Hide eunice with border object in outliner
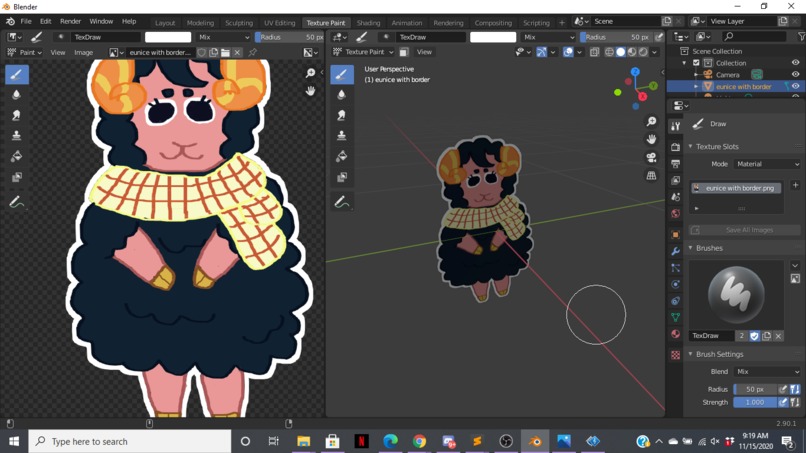This screenshot has width=806, height=453. tap(795, 86)
